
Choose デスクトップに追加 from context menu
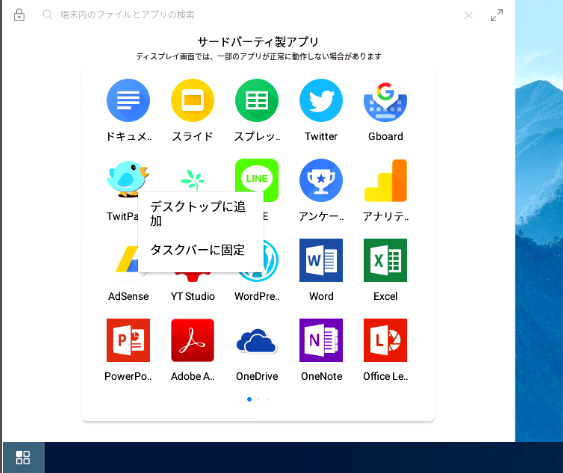(197, 213)
